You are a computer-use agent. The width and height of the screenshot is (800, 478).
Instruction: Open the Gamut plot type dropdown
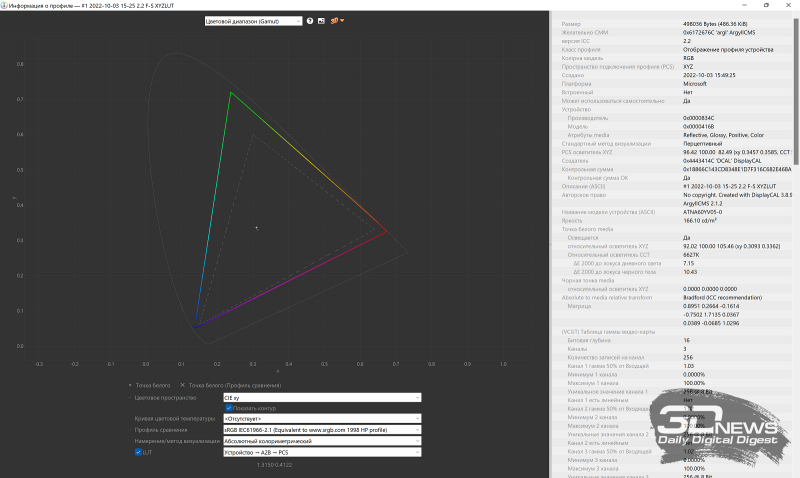pyautogui.click(x=252, y=20)
